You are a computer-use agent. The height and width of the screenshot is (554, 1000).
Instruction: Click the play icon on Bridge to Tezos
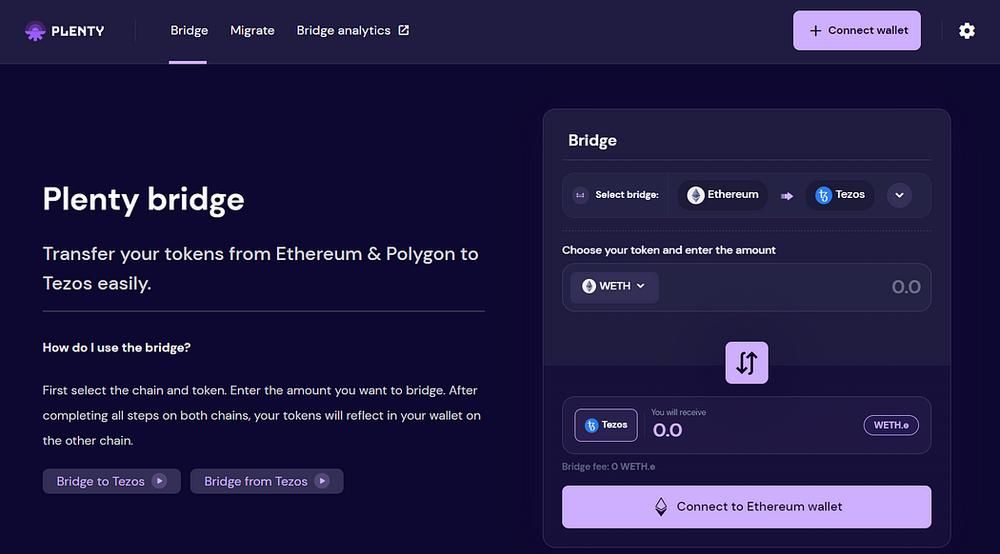pos(159,481)
